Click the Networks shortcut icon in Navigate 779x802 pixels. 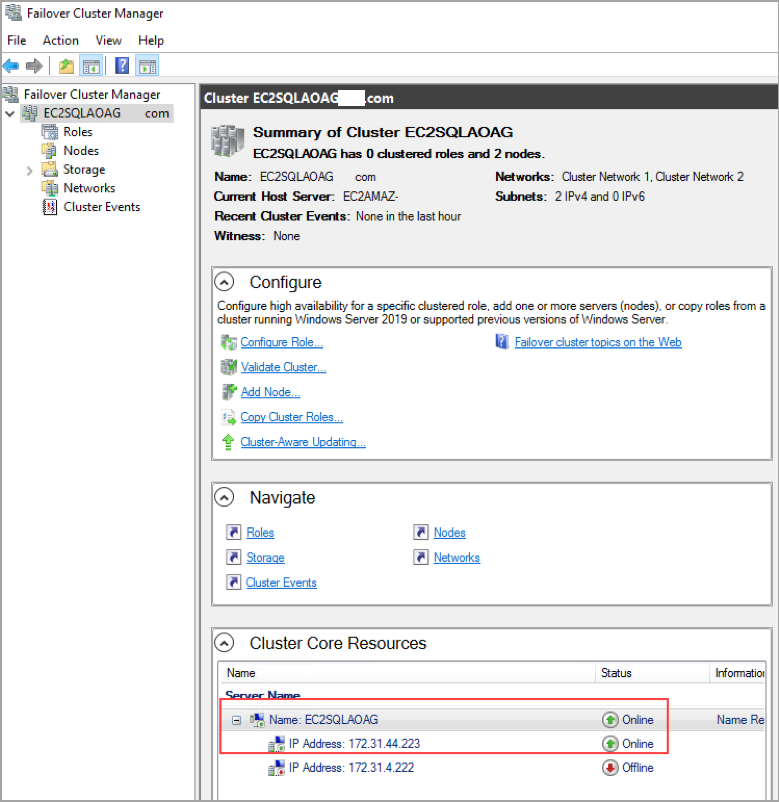(420, 557)
